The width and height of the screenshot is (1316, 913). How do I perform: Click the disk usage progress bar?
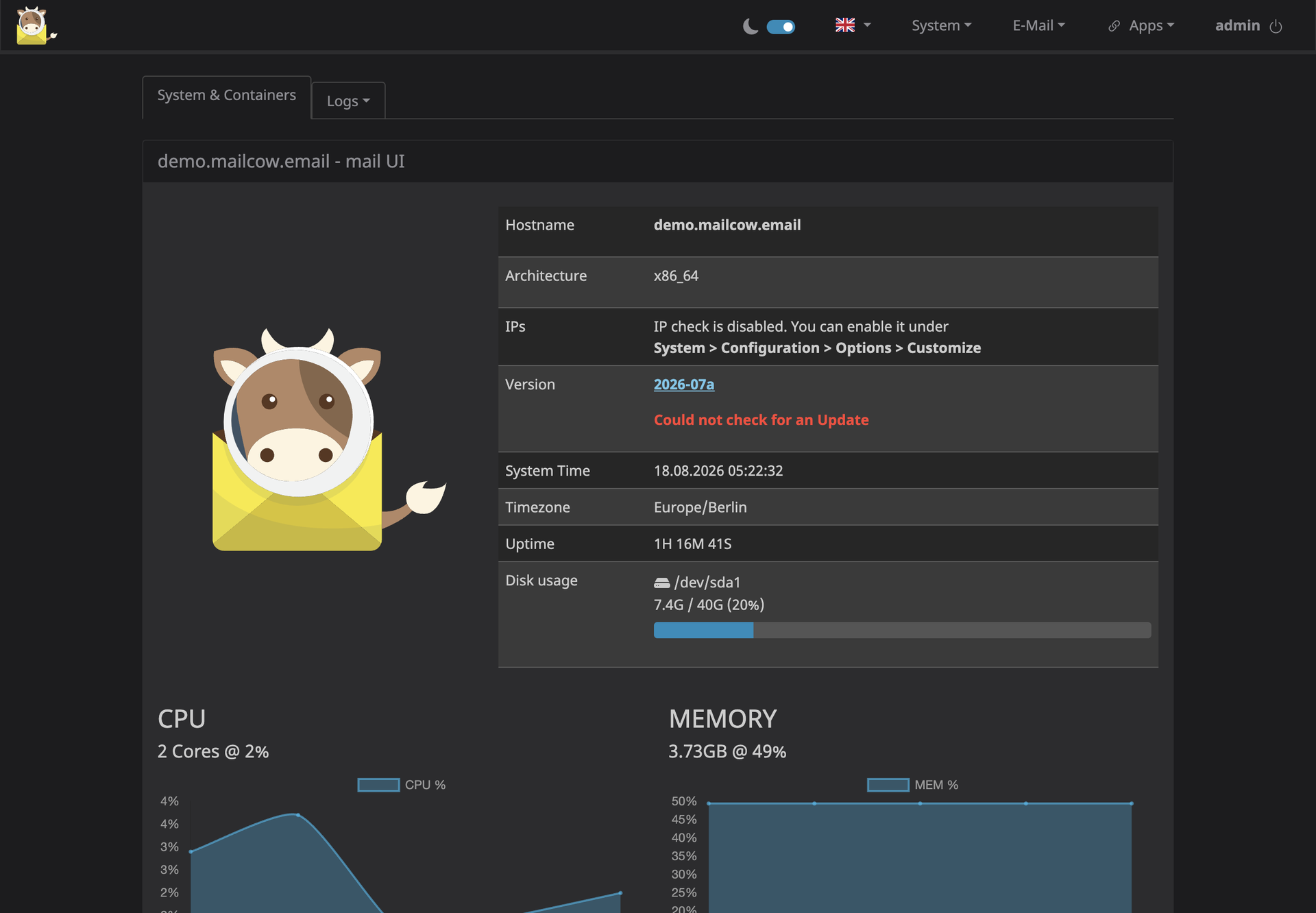pos(902,630)
